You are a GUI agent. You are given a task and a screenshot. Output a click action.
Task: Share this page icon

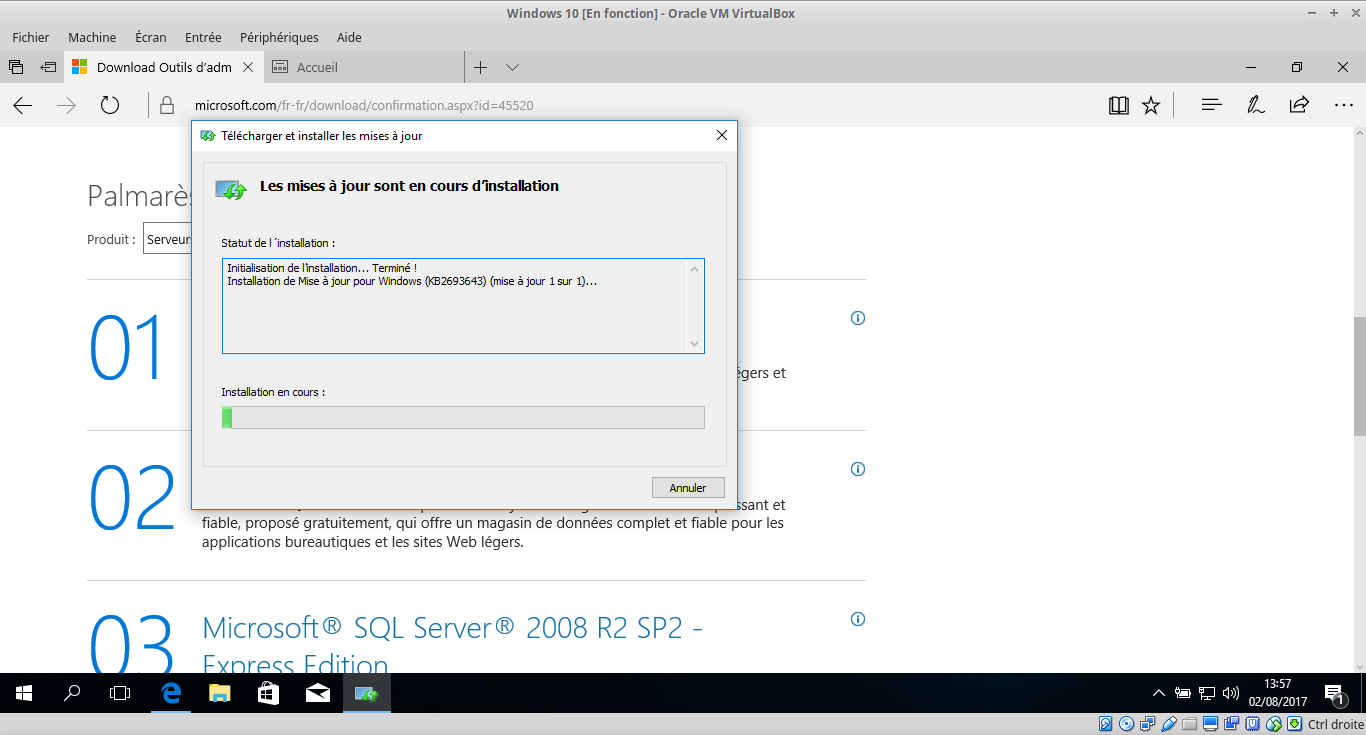[x=1299, y=105]
